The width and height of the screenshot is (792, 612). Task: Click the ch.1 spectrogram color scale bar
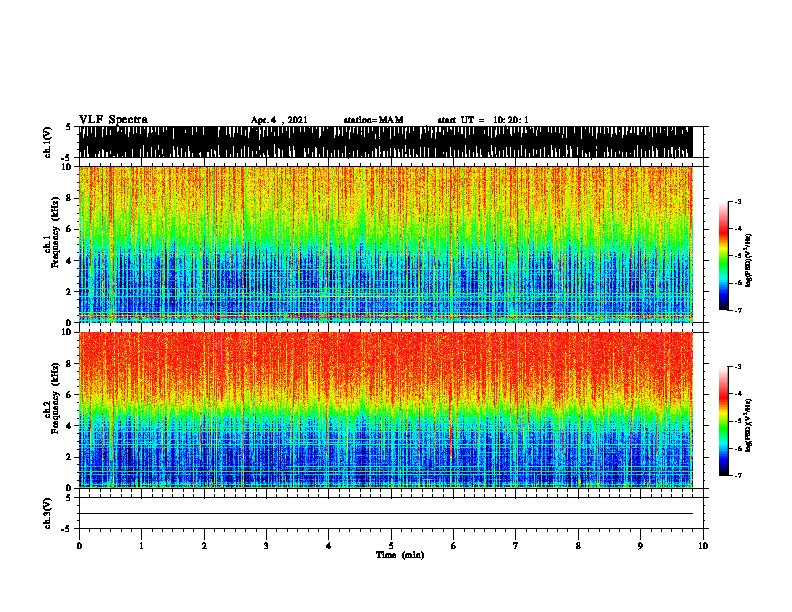click(724, 256)
